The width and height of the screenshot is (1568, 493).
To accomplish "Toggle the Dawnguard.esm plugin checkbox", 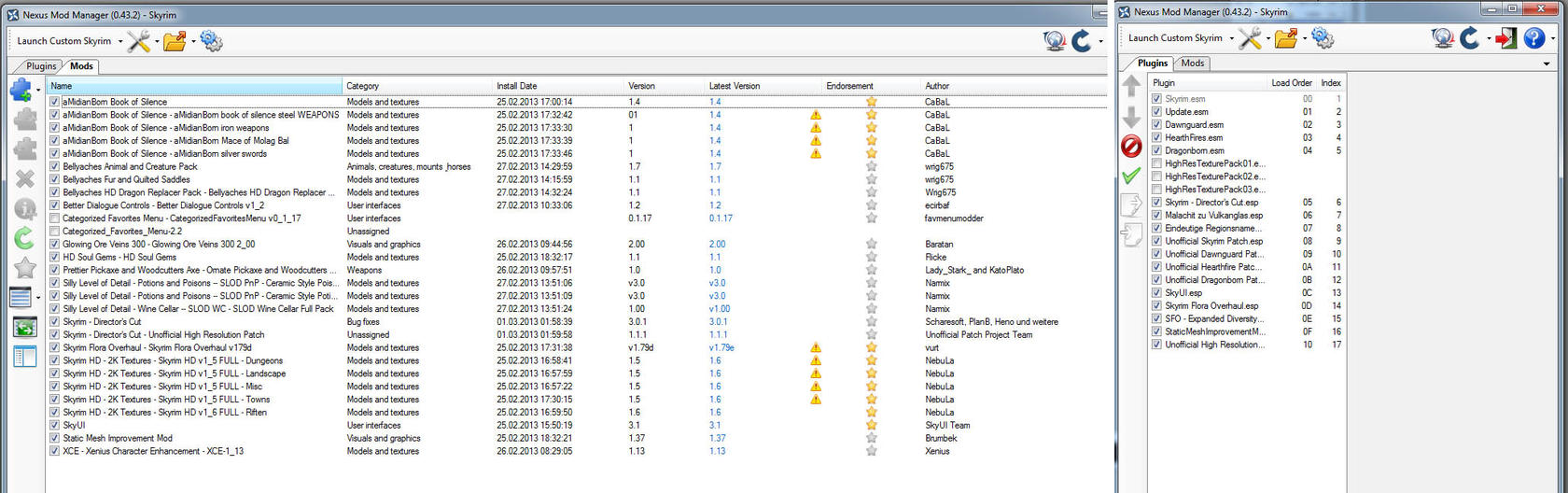I will pyautogui.click(x=1157, y=124).
